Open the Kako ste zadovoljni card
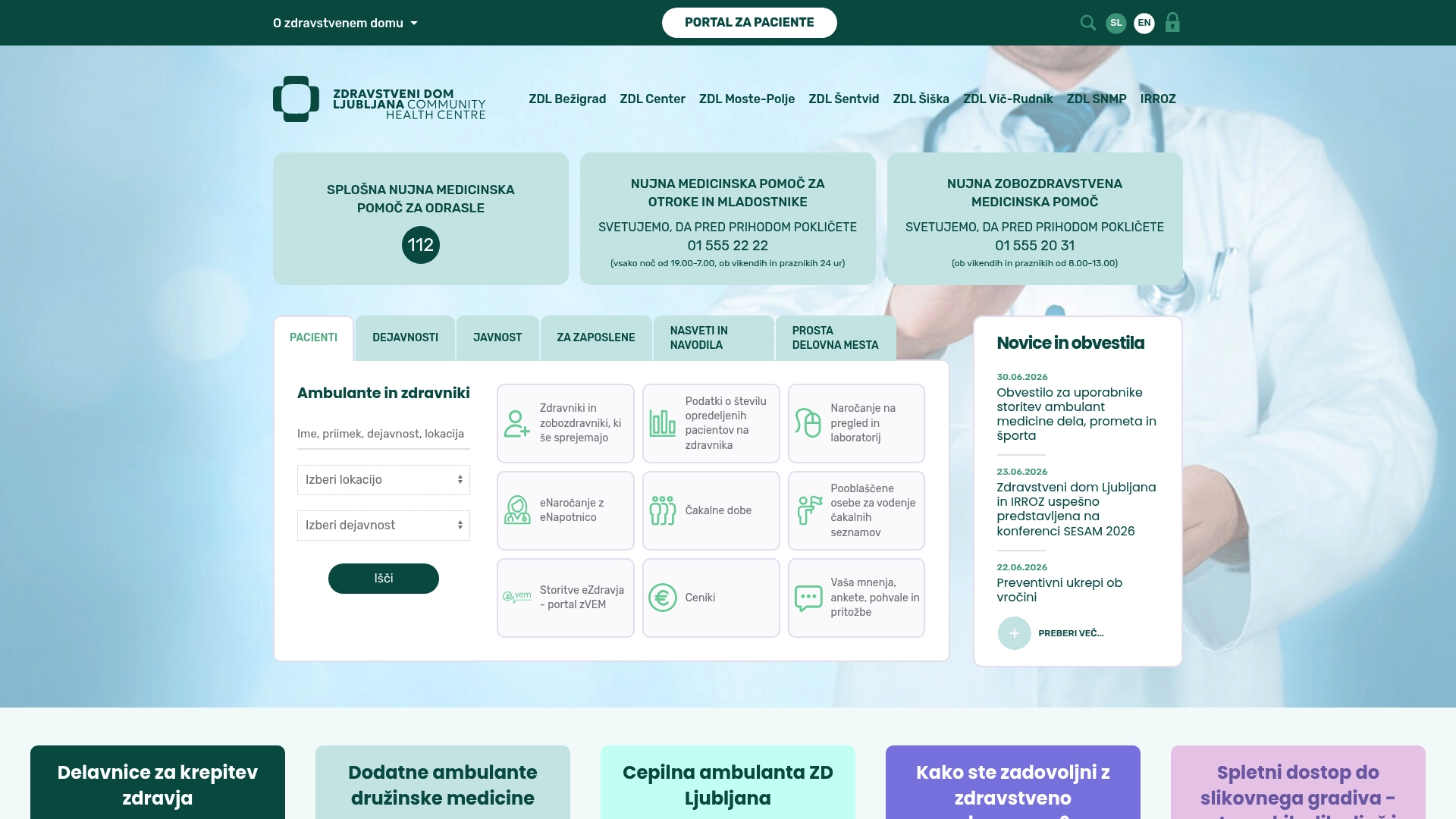This screenshot has width=1456, height=819. (x=1013, y=782)
